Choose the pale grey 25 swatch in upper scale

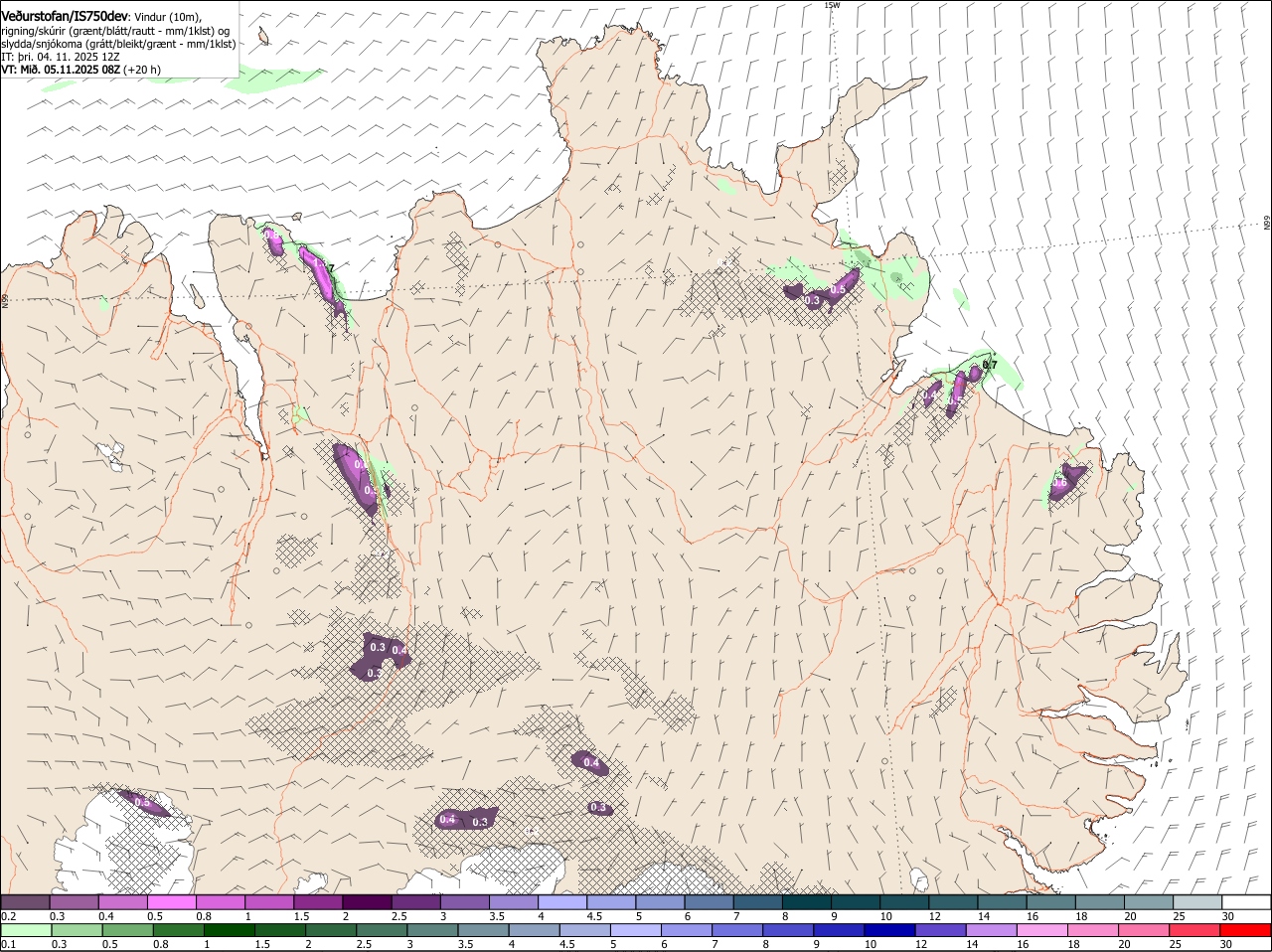pyautogui.click(x=1197, y=902)
